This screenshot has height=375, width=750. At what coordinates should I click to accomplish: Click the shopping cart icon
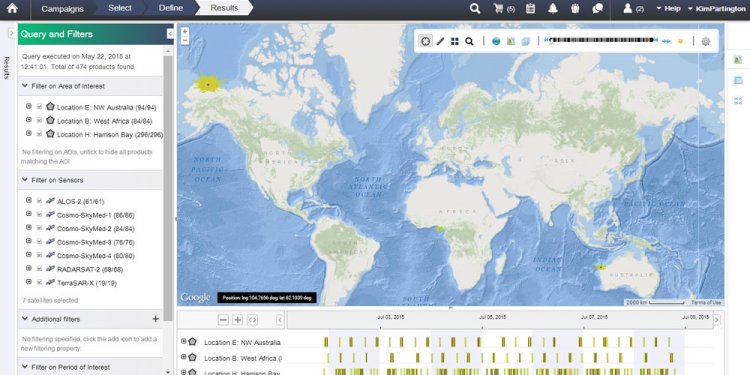click(x=498, y=9)
